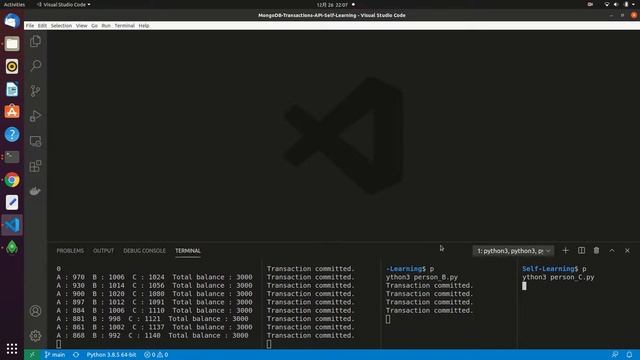Open Help from the dock
This screenshot has height=360, width=640.
click(x=12, y=134)
